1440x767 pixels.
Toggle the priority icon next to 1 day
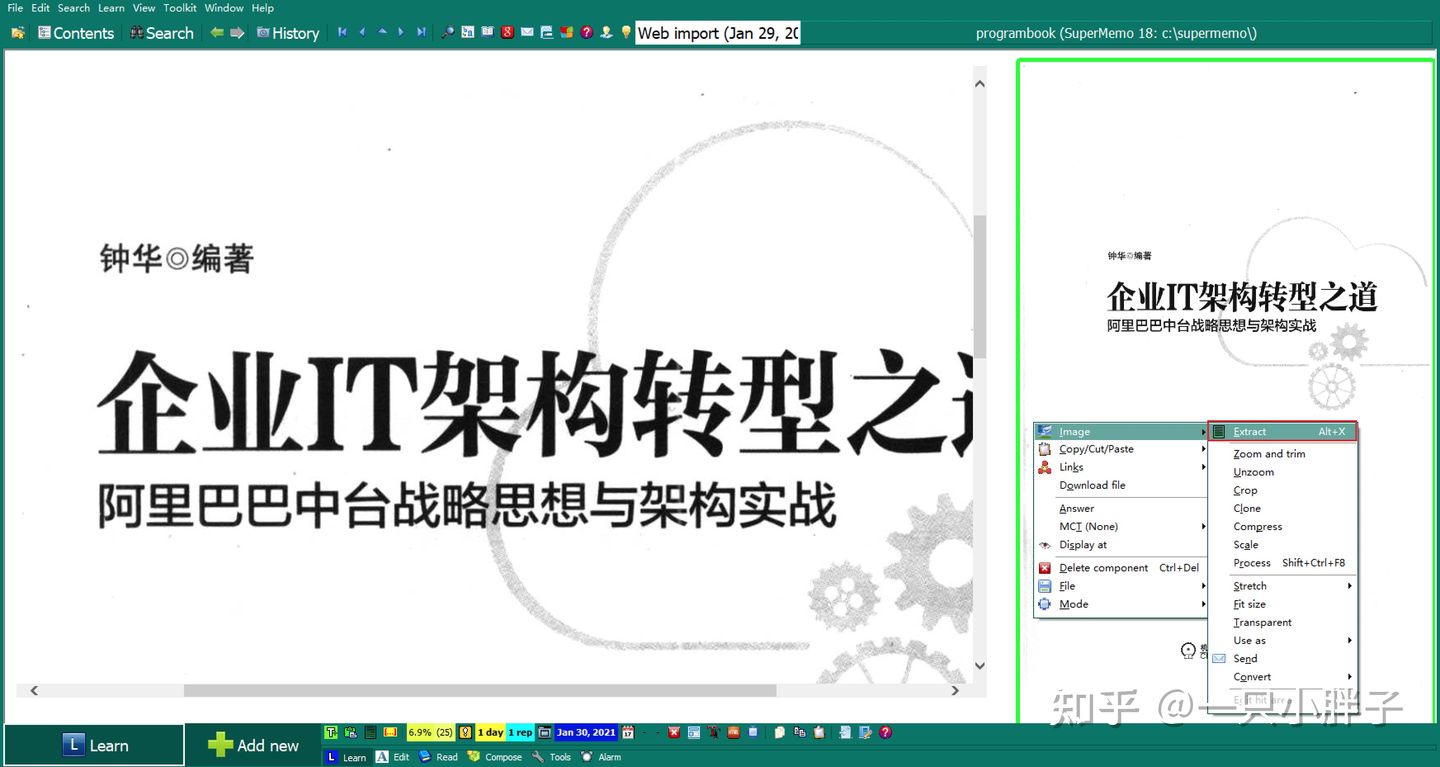click(464, 732)
